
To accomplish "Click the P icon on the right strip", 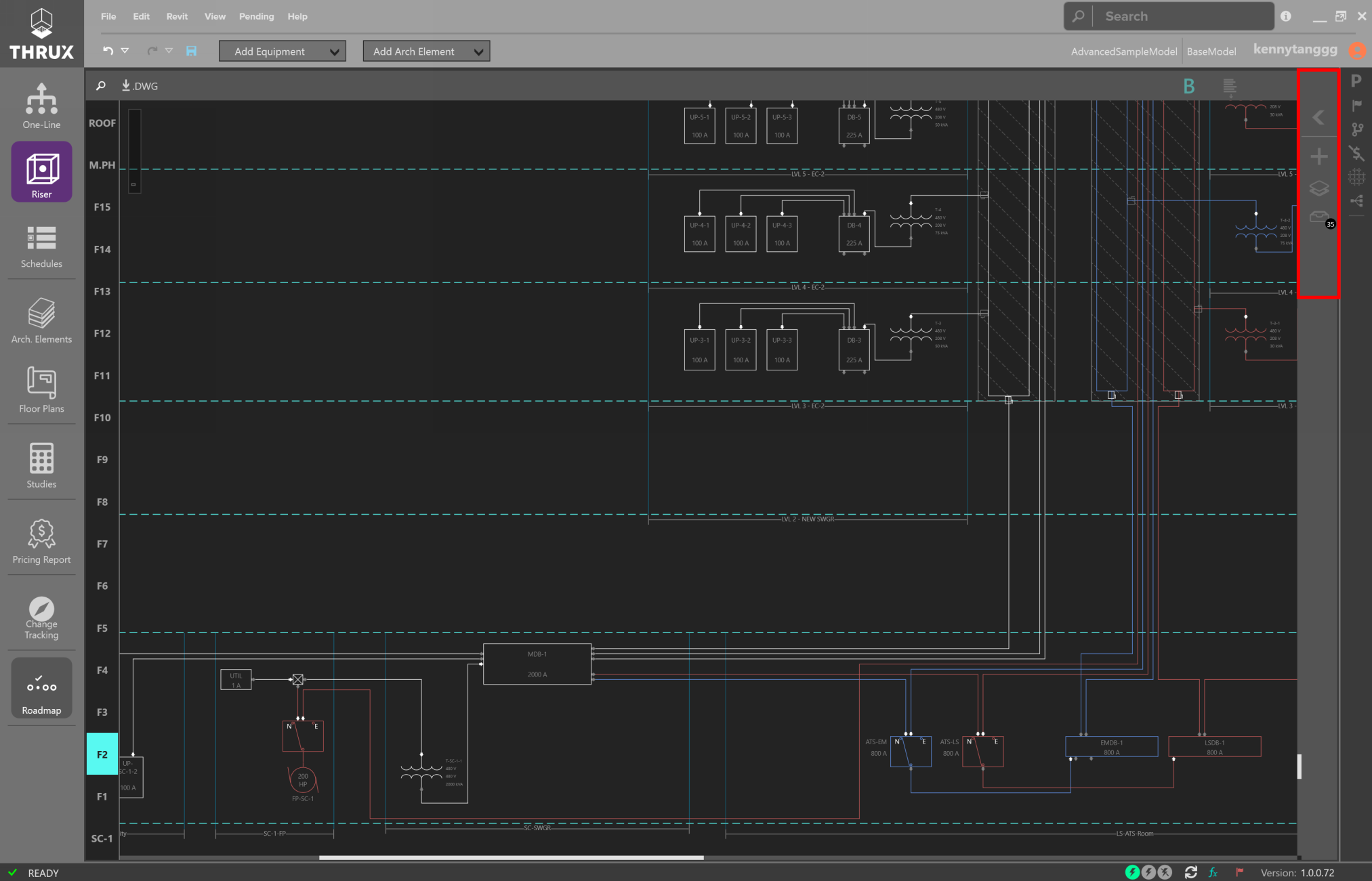I will pos(1356,81).
